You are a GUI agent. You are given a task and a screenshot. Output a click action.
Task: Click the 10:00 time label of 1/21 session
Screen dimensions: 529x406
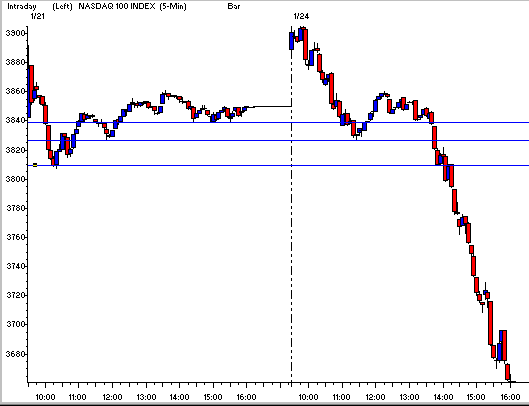pyautogui.click(x=45, y=397)
